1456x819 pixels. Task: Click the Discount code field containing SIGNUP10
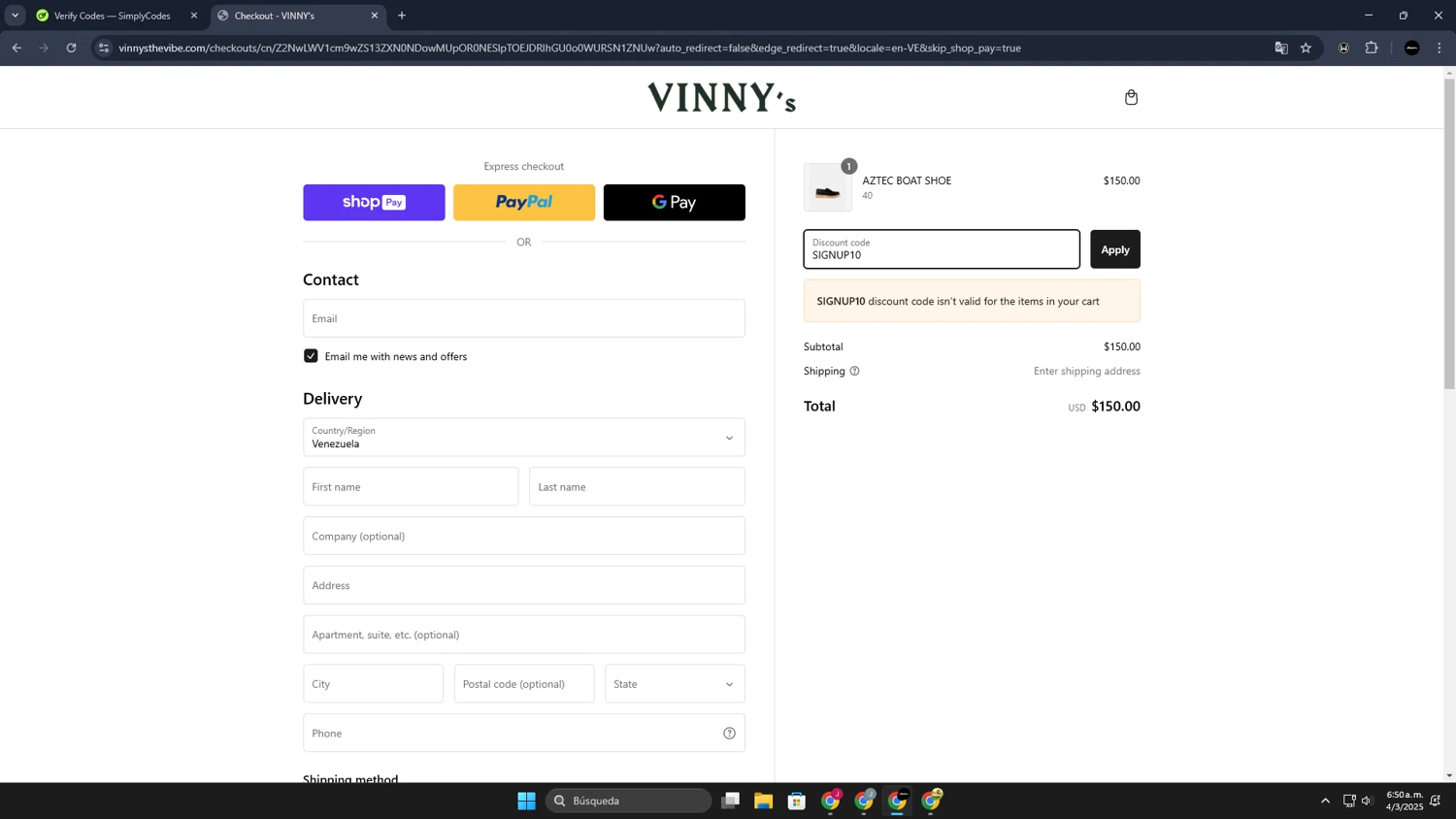coord(942,249)
